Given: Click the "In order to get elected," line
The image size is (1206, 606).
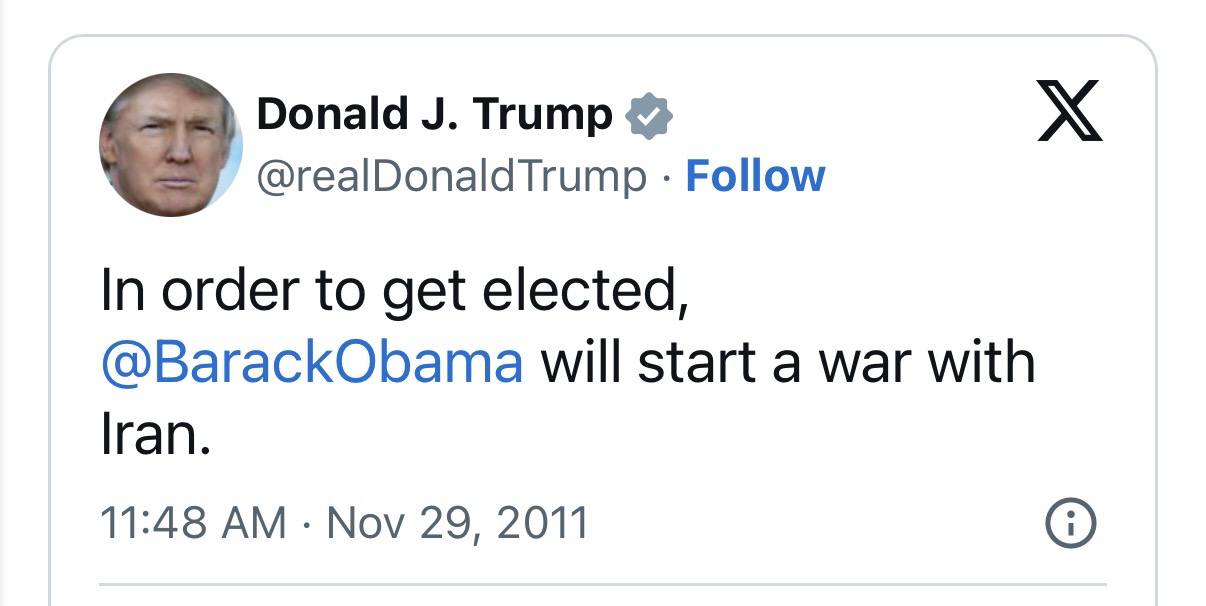Looking at the screenshot, I should [x=394, y=291].
